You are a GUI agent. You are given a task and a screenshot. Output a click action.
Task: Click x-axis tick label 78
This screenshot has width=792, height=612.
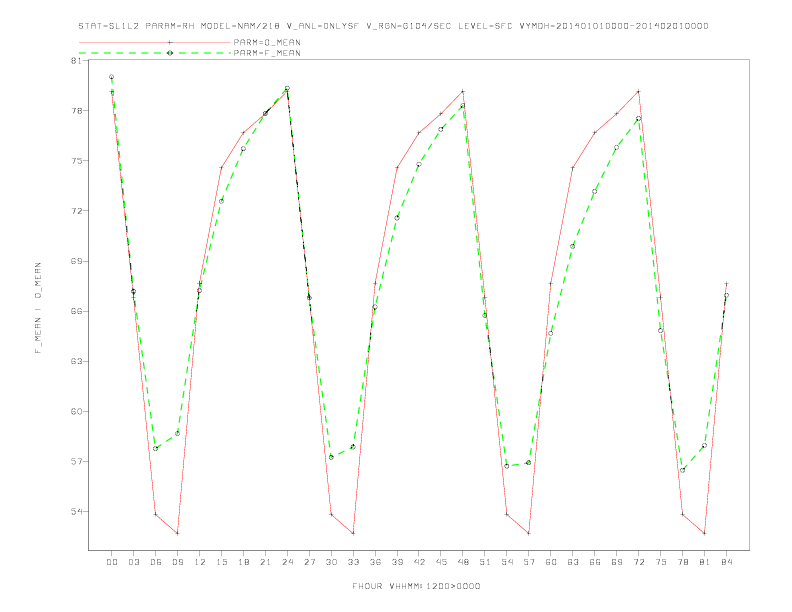pyautogui.click(x=682, y=562)
